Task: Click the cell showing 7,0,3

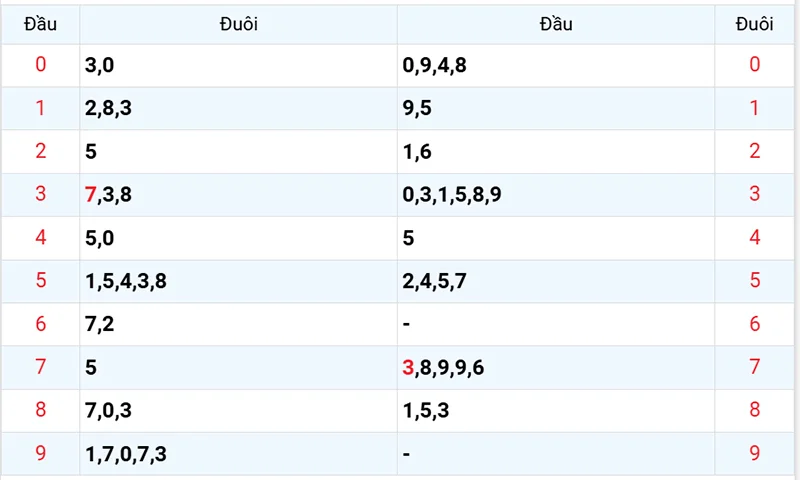Action: click(238, 410)
